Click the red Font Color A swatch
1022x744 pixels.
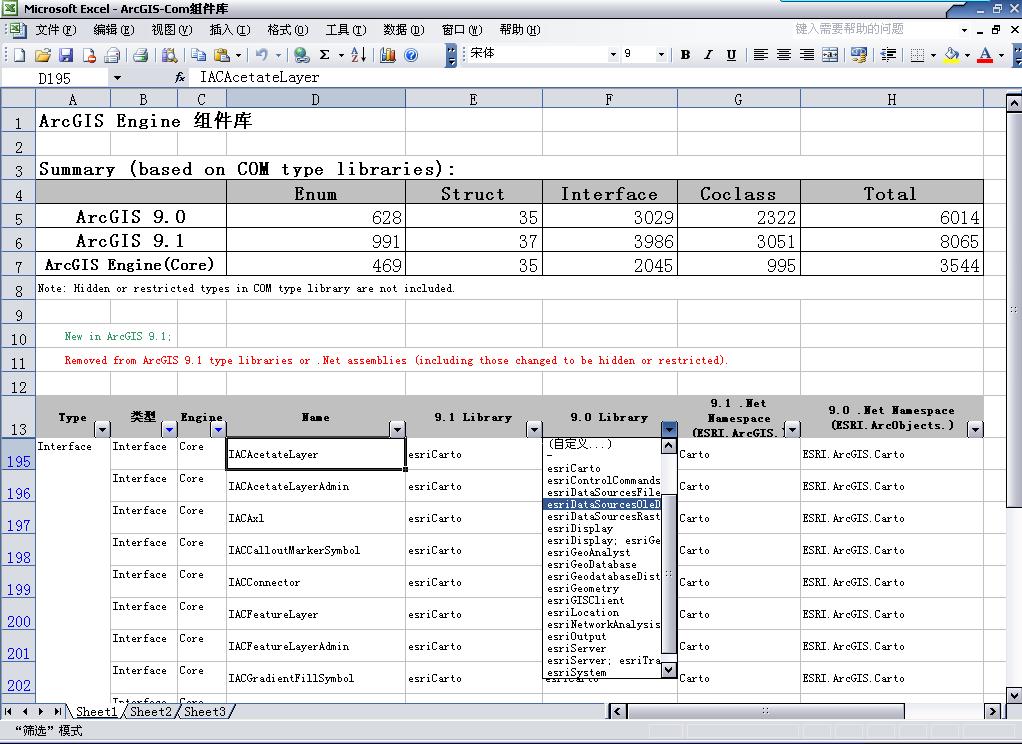click(x=986, y=55)
